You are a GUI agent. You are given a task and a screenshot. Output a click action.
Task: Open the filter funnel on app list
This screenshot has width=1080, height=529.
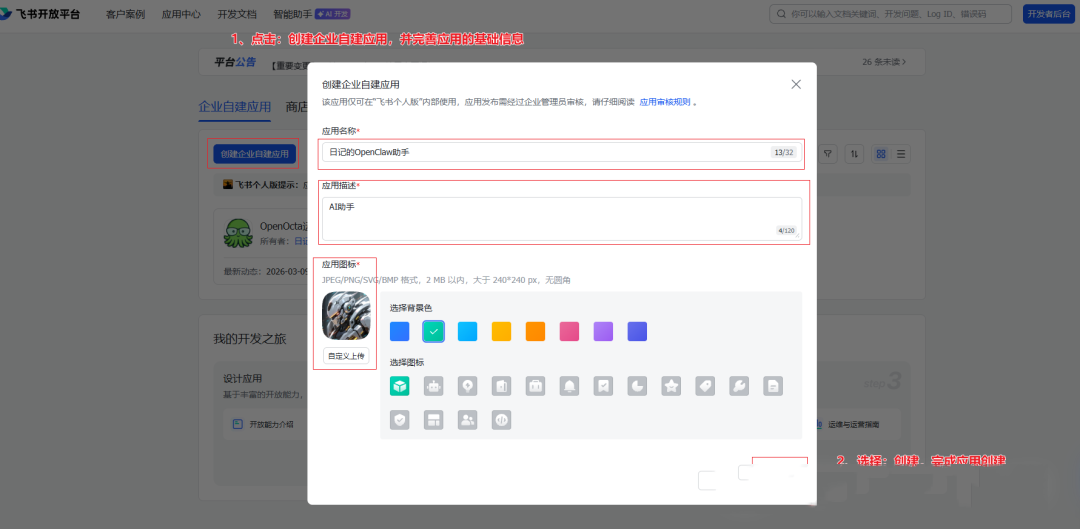pyautogui.click(x=829, y=154)
